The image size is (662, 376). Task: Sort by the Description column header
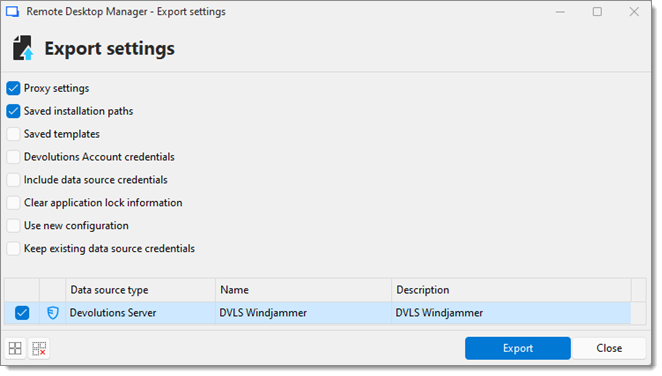(511, 290)
